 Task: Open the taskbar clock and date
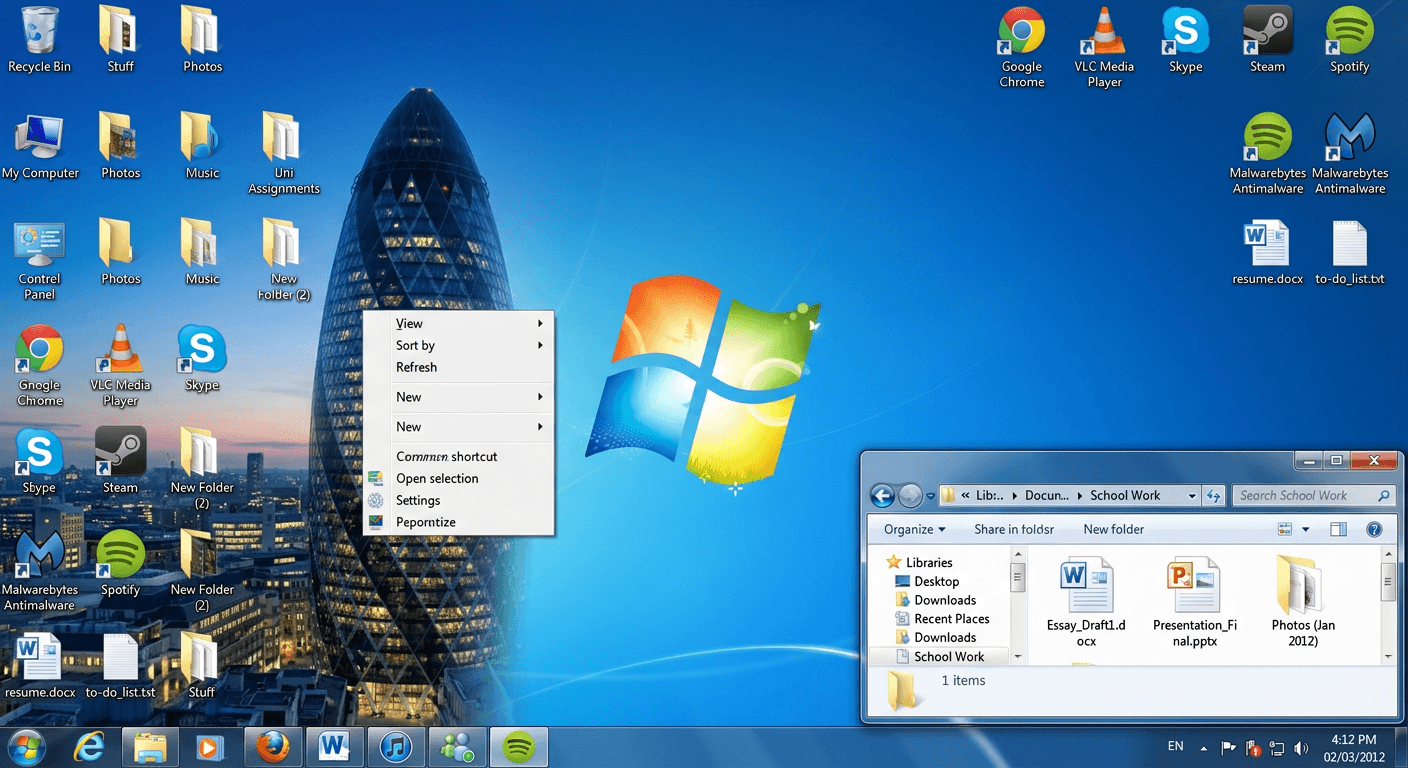(1354, 747)
